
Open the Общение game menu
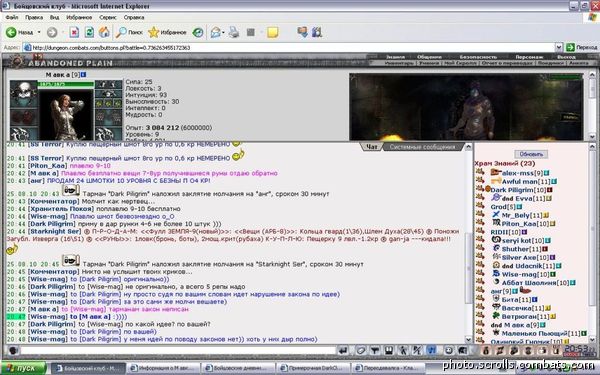[429, 57]
